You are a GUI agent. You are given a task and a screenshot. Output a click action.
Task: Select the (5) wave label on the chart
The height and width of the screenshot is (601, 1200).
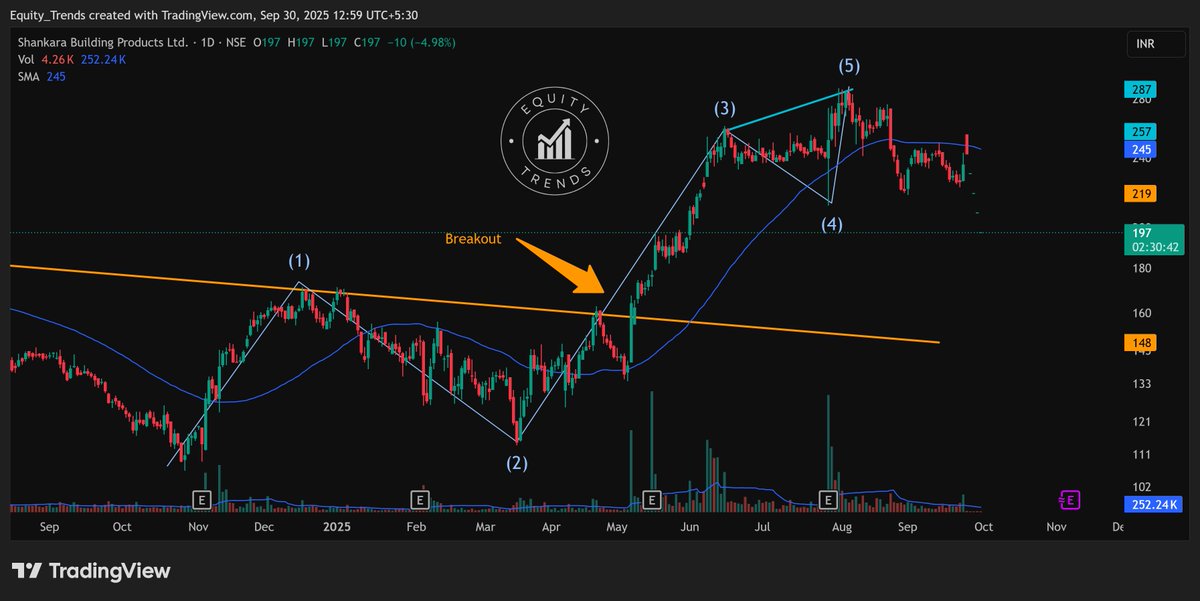[848, 67]
